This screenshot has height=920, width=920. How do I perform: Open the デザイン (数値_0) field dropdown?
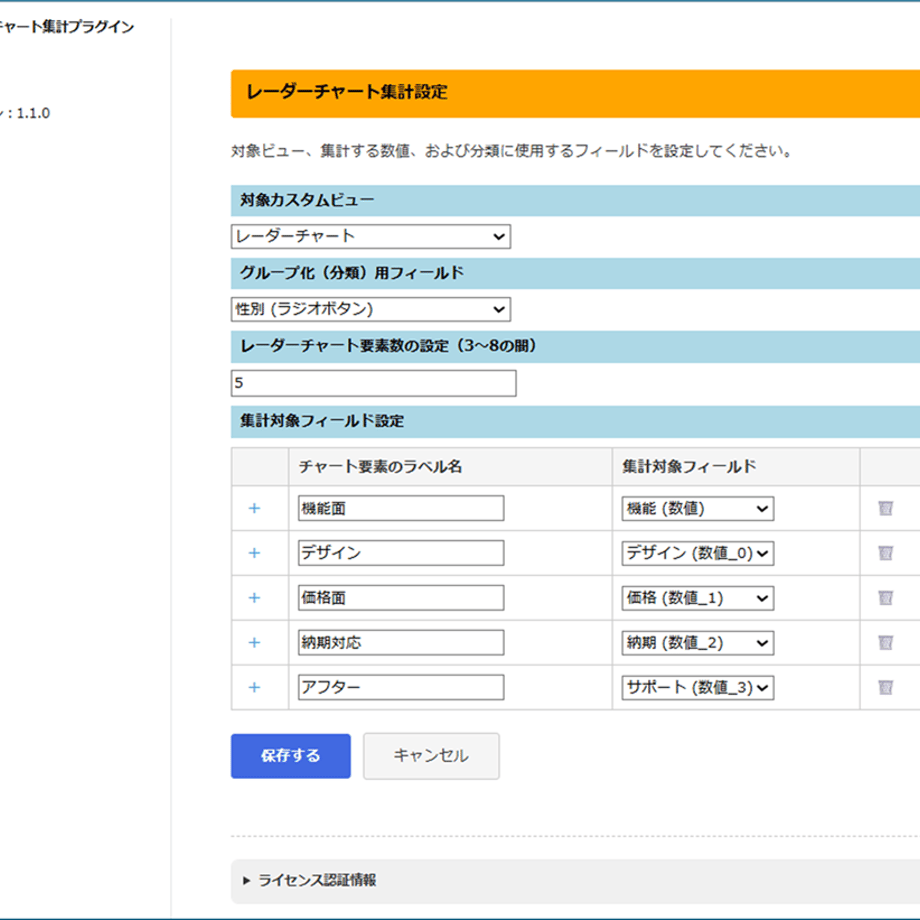(698, 553)
